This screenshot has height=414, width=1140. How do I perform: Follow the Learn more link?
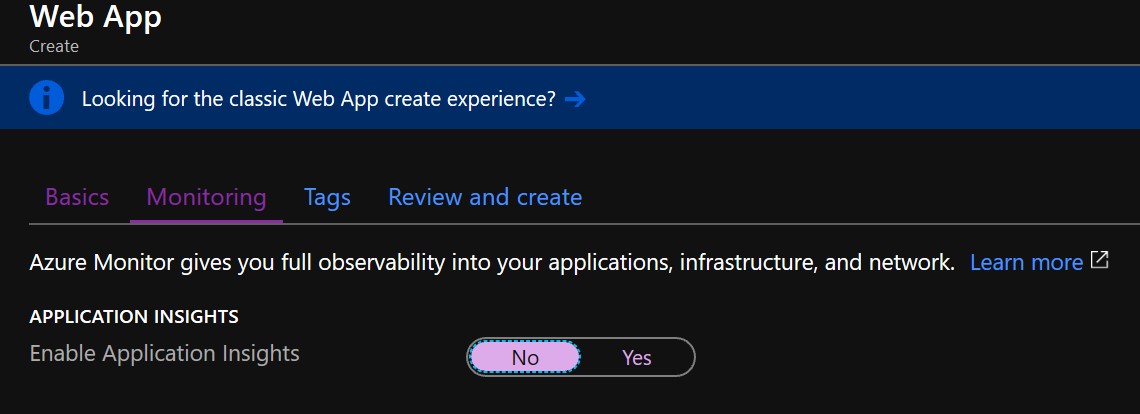(x=1027, y=262)
